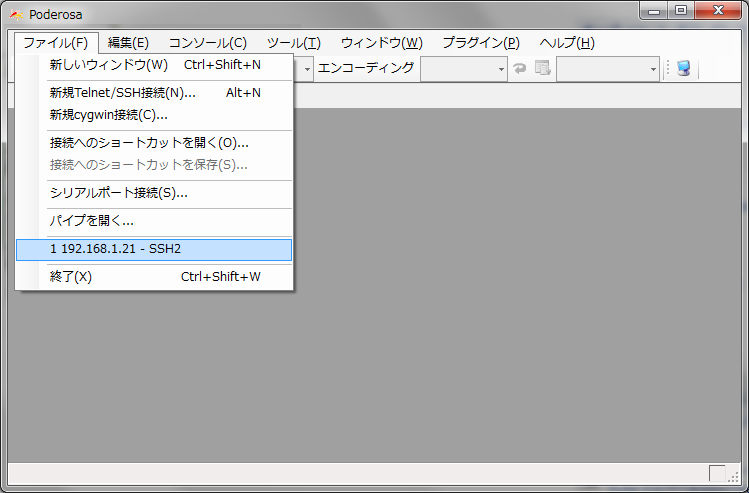Select 新規Telnet/SSH接続(N)... menu entry
This screenshot has height=493, width=749.
pos(154,93)
